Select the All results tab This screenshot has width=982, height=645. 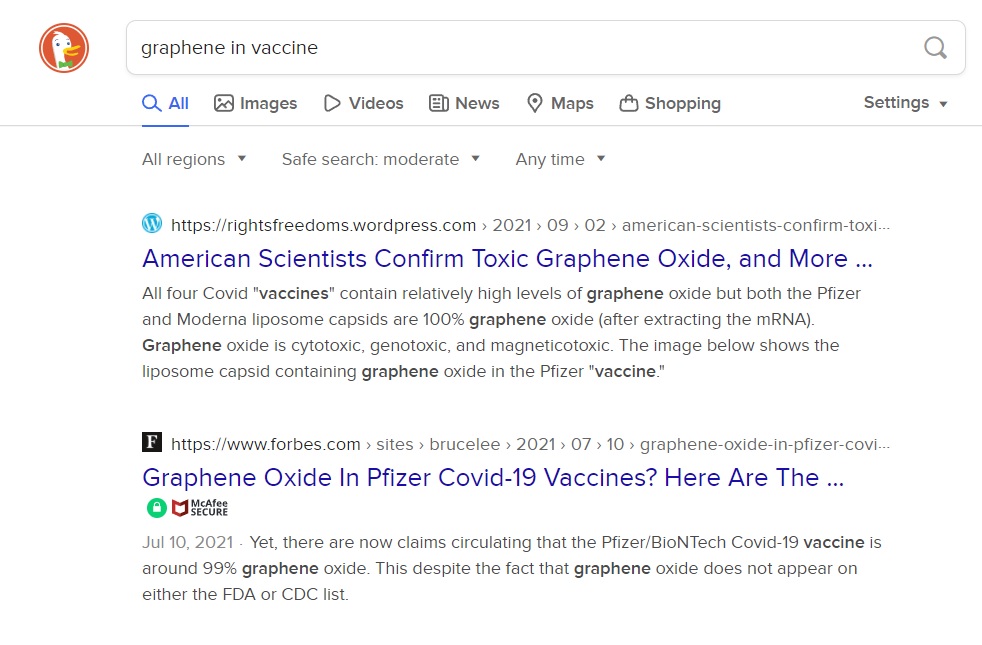click(x=166, y=103)
